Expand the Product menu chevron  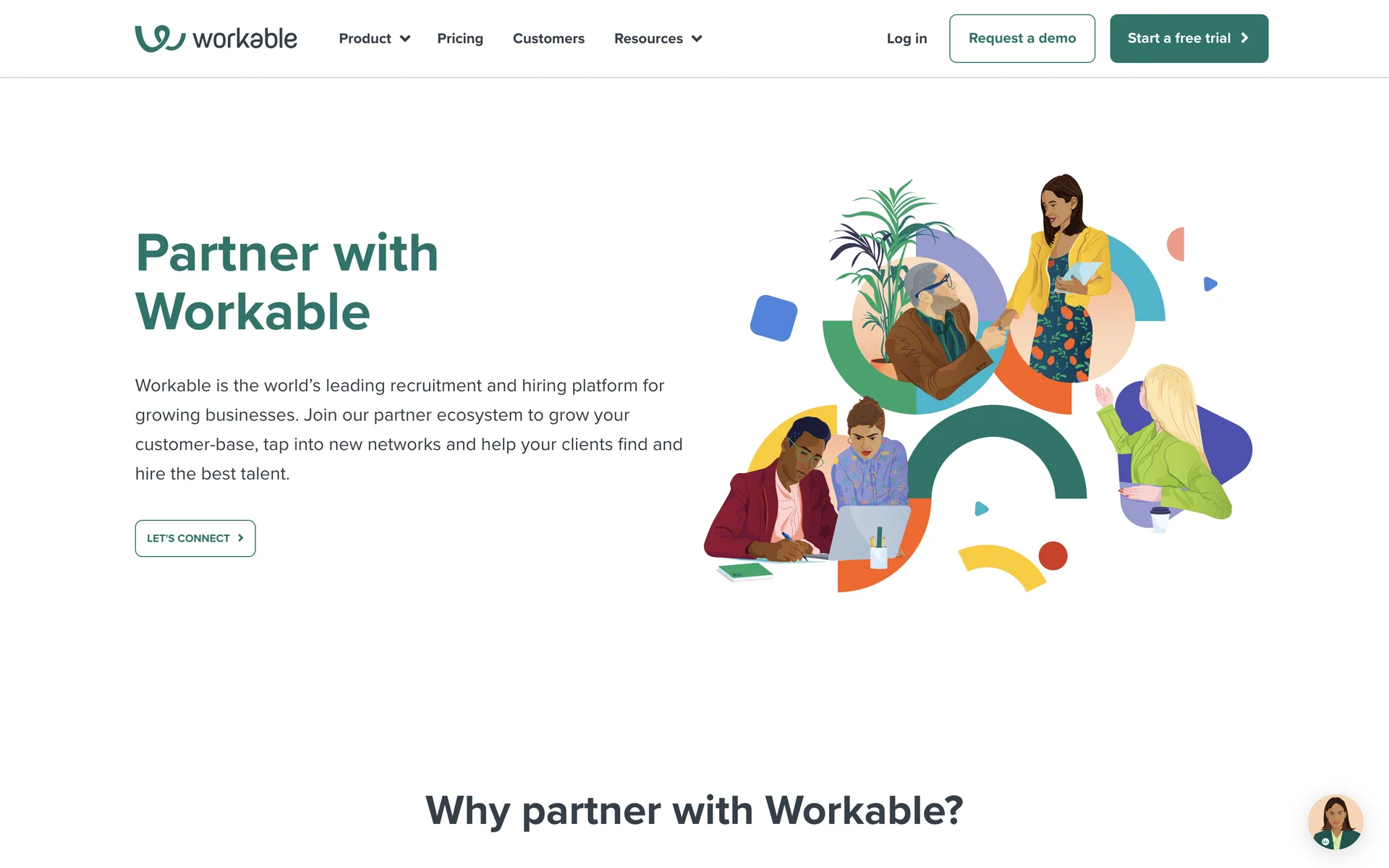click(405, 39)
